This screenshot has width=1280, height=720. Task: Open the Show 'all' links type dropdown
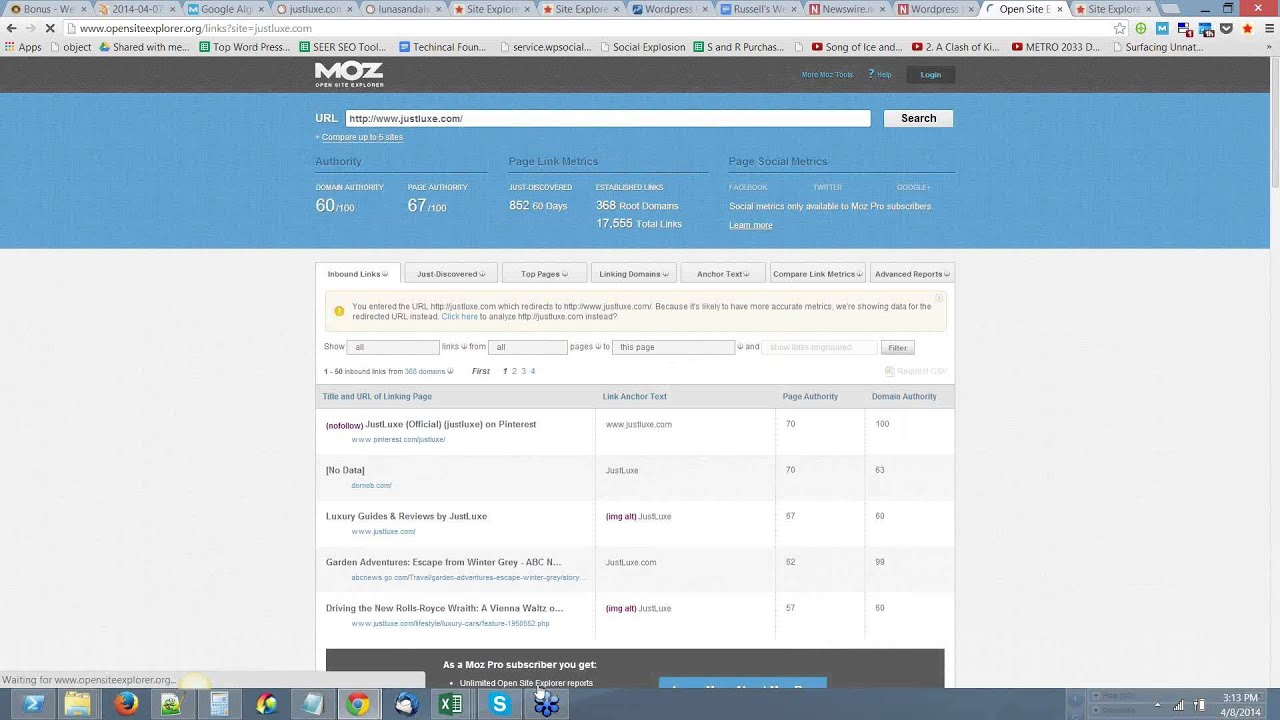pyautogui.click(x=393, y=347)
